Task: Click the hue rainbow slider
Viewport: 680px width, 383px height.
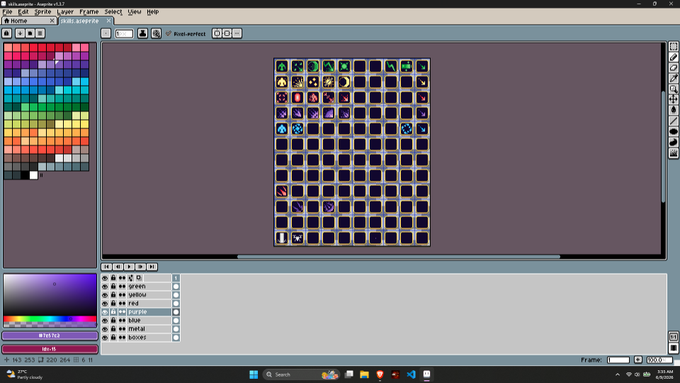Action: pos(50,319)
